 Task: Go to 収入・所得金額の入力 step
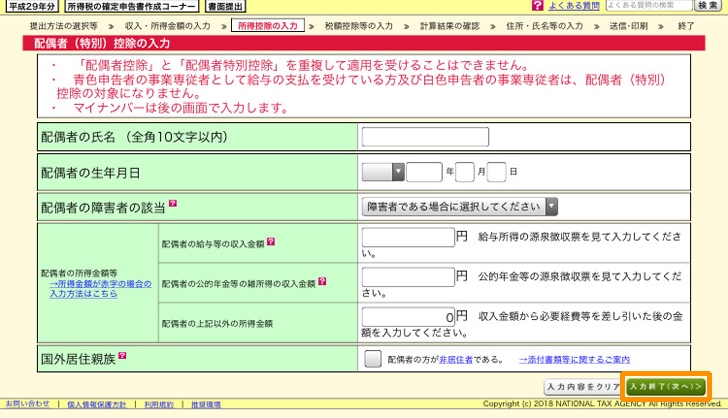168,26
